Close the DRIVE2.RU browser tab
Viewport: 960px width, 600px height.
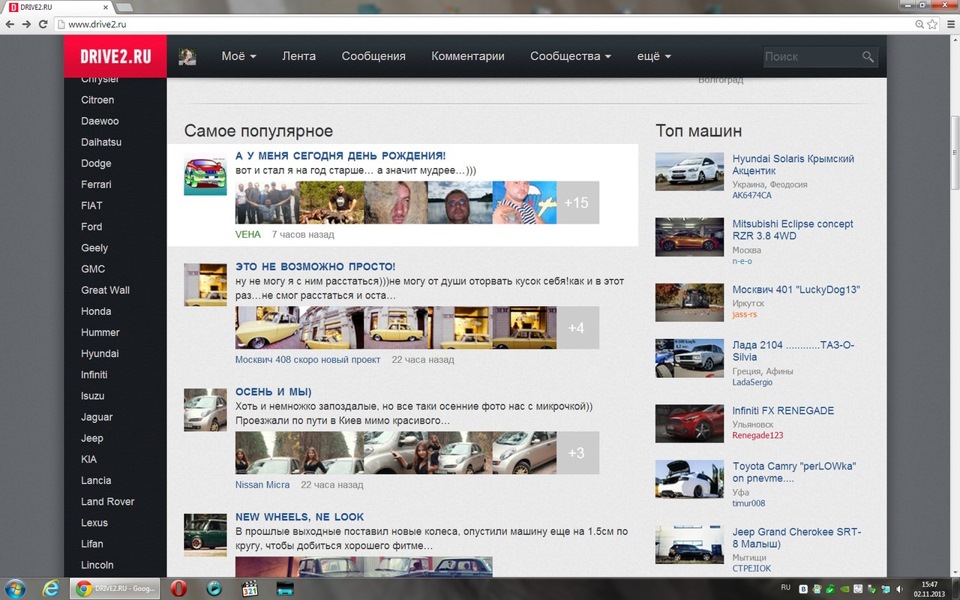[105, 7]
